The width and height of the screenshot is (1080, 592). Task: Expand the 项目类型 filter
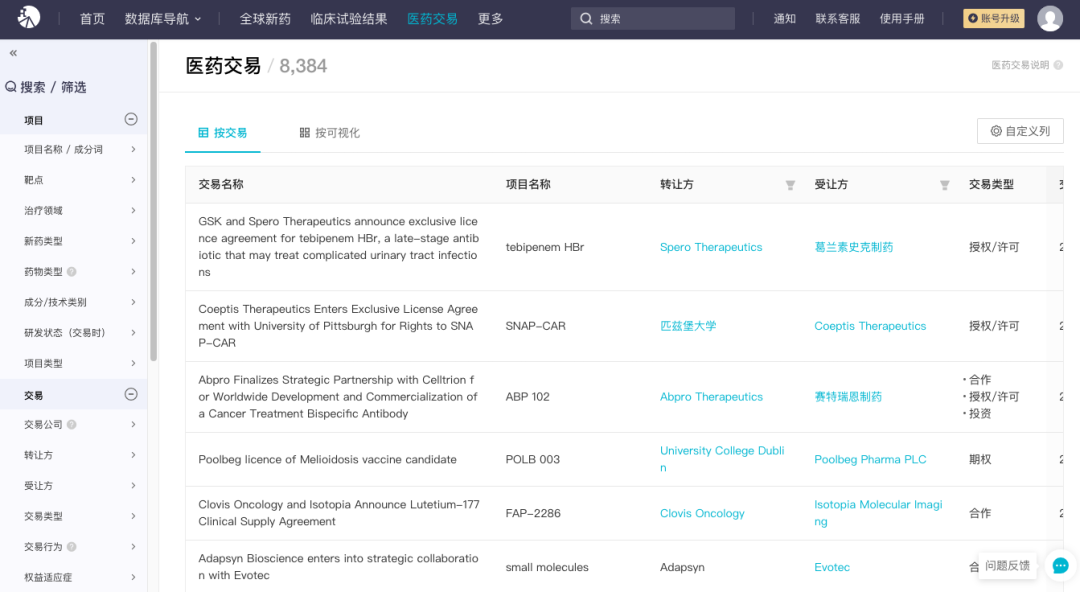pyautogui.click(x=133, y=363)
